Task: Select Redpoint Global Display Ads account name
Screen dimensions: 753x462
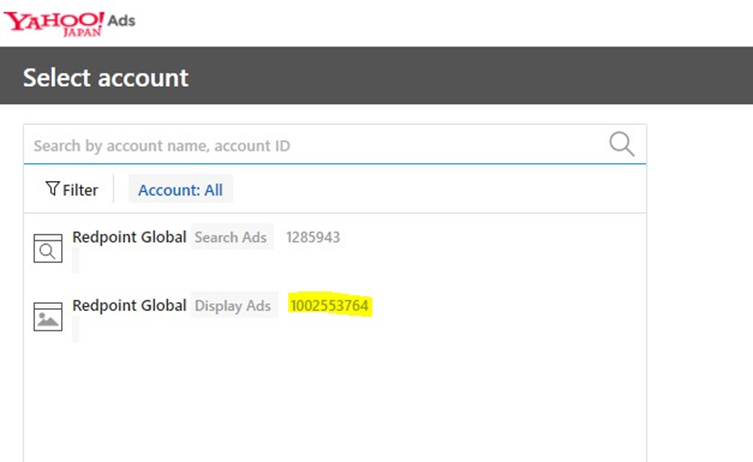Action: (x=129, y=305)
